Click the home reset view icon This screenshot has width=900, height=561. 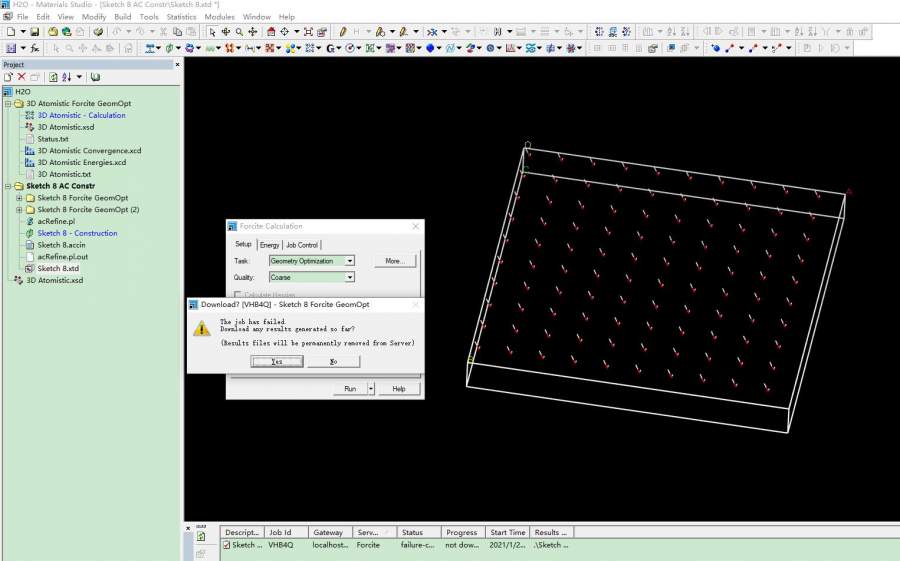coord(271,32)
